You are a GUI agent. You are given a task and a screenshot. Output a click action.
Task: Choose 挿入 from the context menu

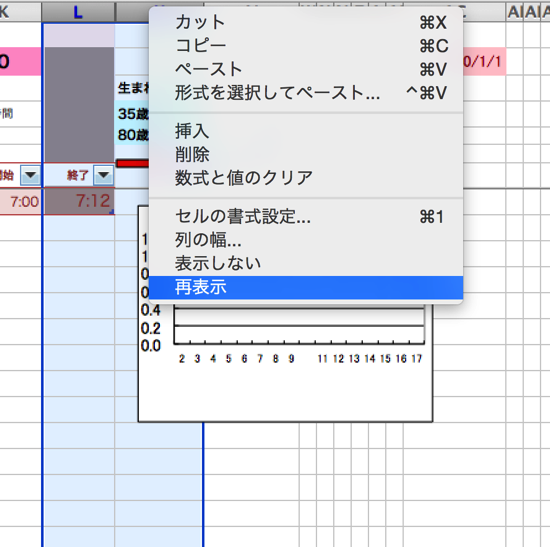click(306, 131)
